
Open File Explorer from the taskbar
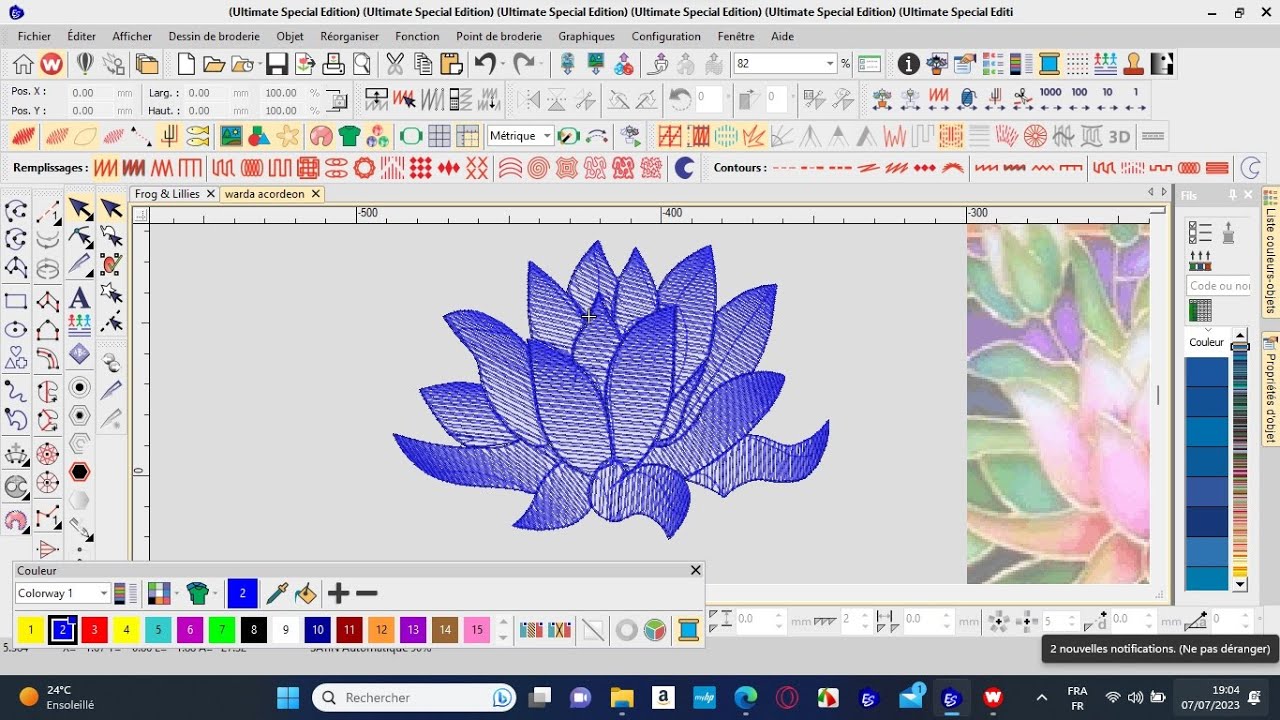(622, 697)
